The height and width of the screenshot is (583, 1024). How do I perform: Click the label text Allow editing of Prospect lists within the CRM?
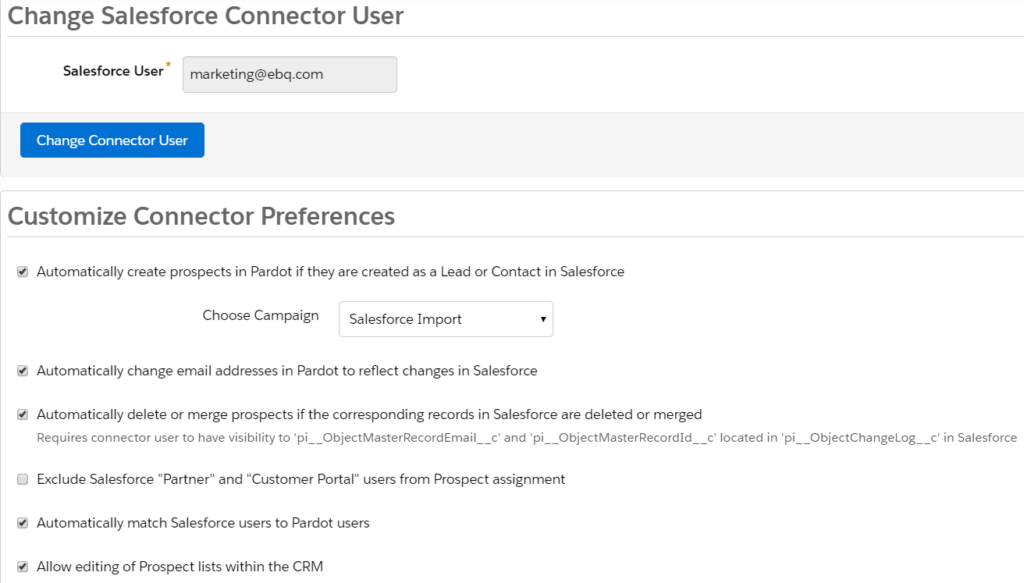click(x=180, y=567)
